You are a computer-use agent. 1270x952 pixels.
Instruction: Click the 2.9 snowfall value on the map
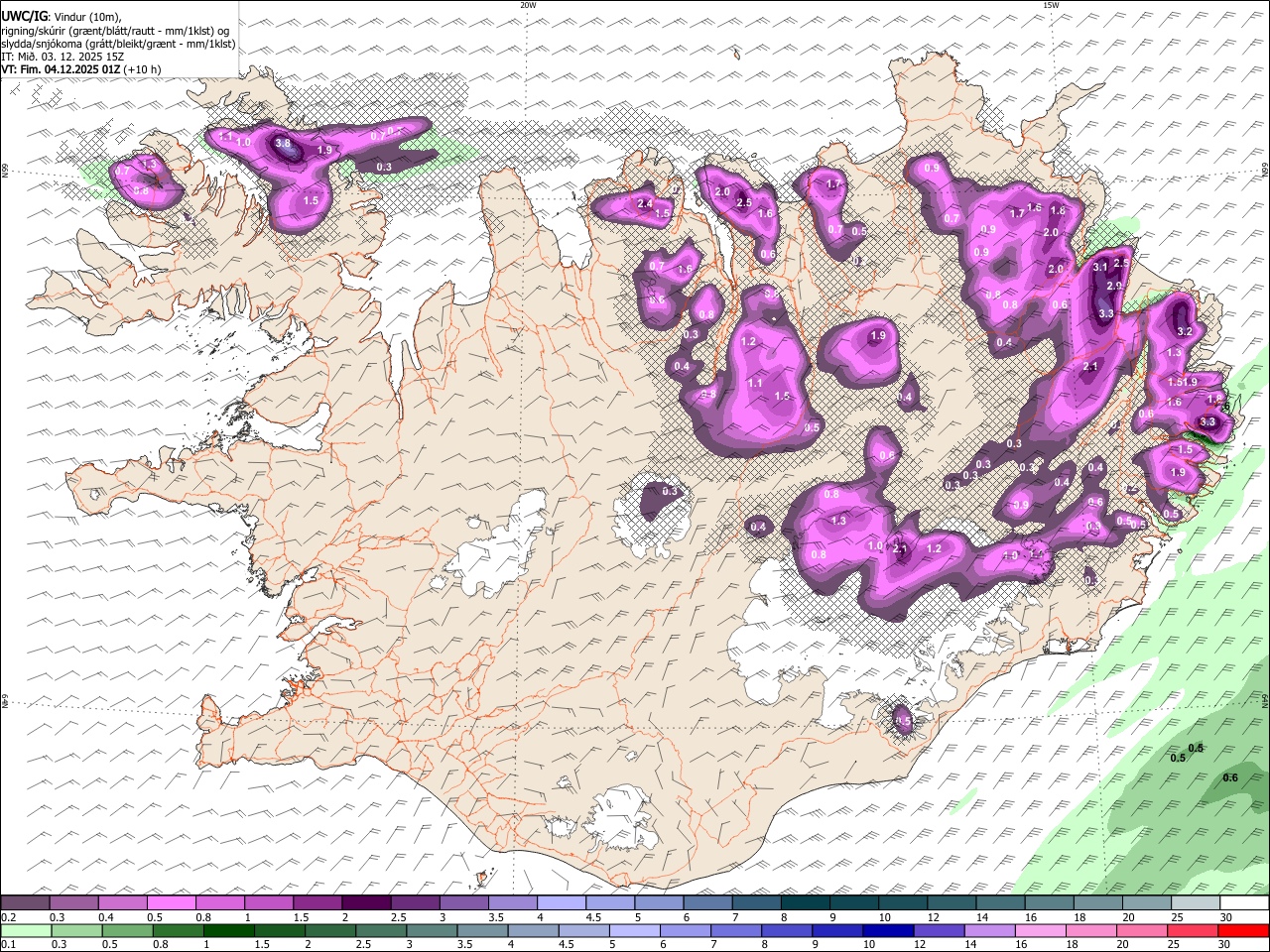[1114, 286]
